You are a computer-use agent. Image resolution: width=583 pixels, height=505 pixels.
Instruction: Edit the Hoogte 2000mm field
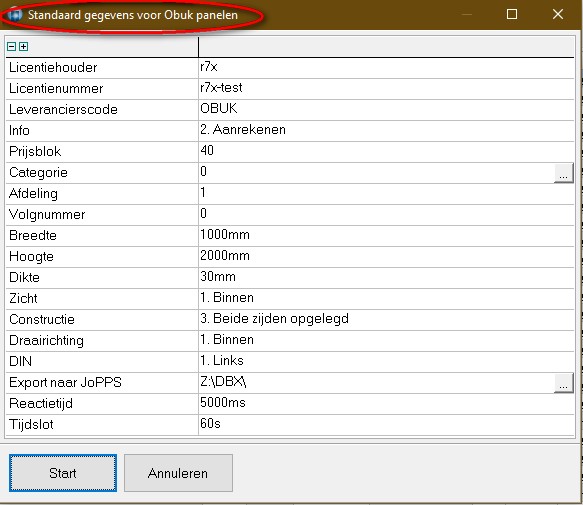click(x=386, y=257)
